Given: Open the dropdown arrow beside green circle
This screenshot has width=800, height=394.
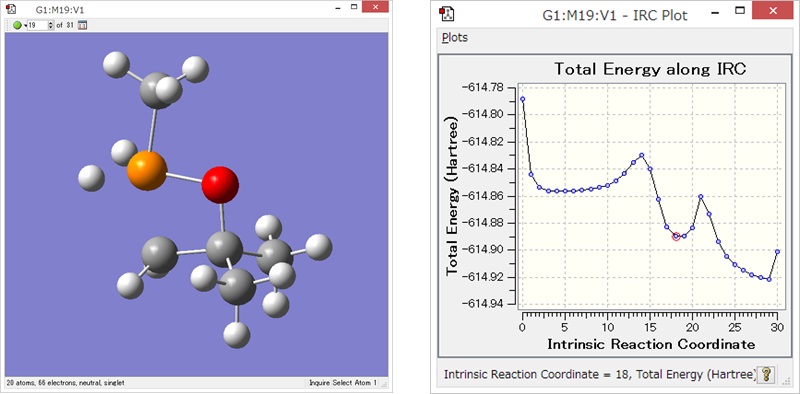Looking at the screenshot, I should point(26,26).
